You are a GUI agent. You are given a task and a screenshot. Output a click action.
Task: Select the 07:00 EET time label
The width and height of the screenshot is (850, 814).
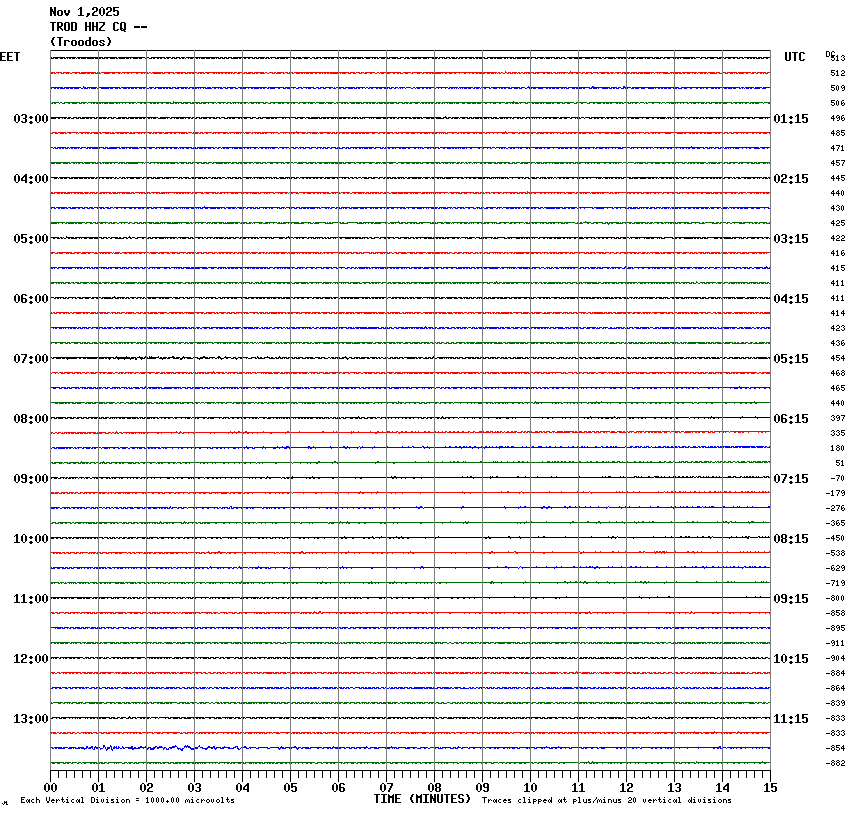(x=30, y=359)
